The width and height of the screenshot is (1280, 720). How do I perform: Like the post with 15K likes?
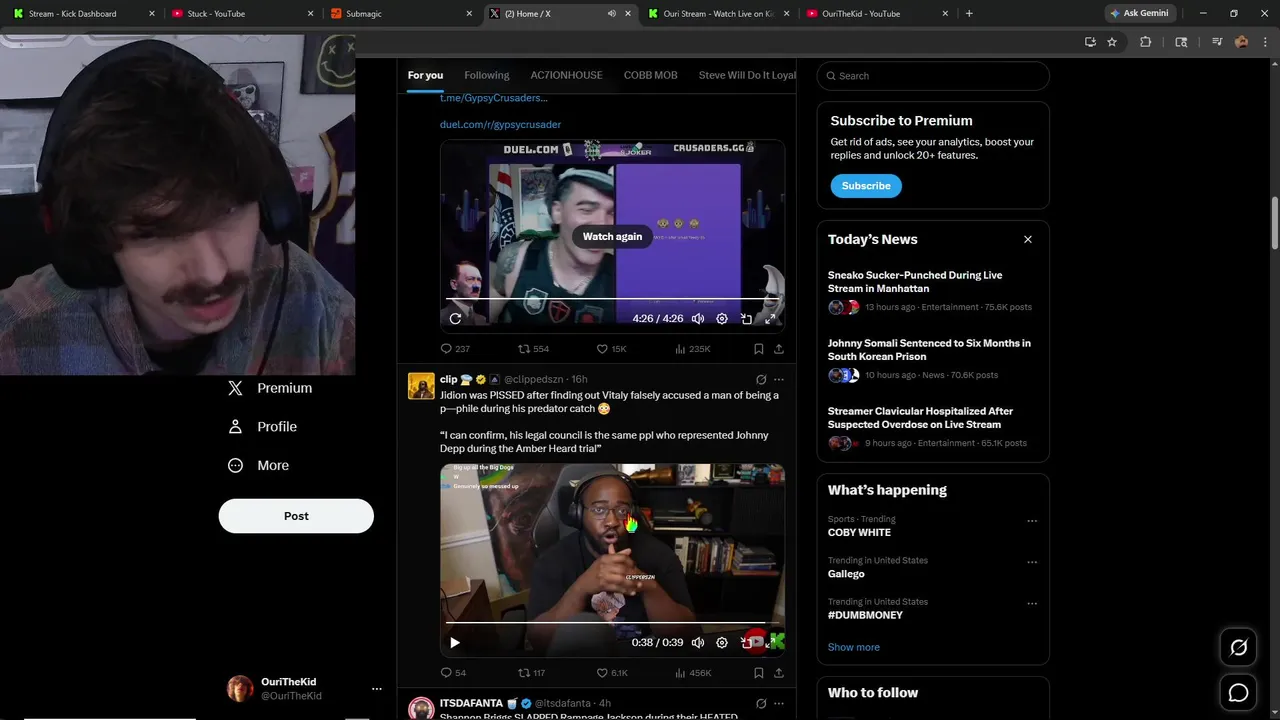tap(611, 349)
